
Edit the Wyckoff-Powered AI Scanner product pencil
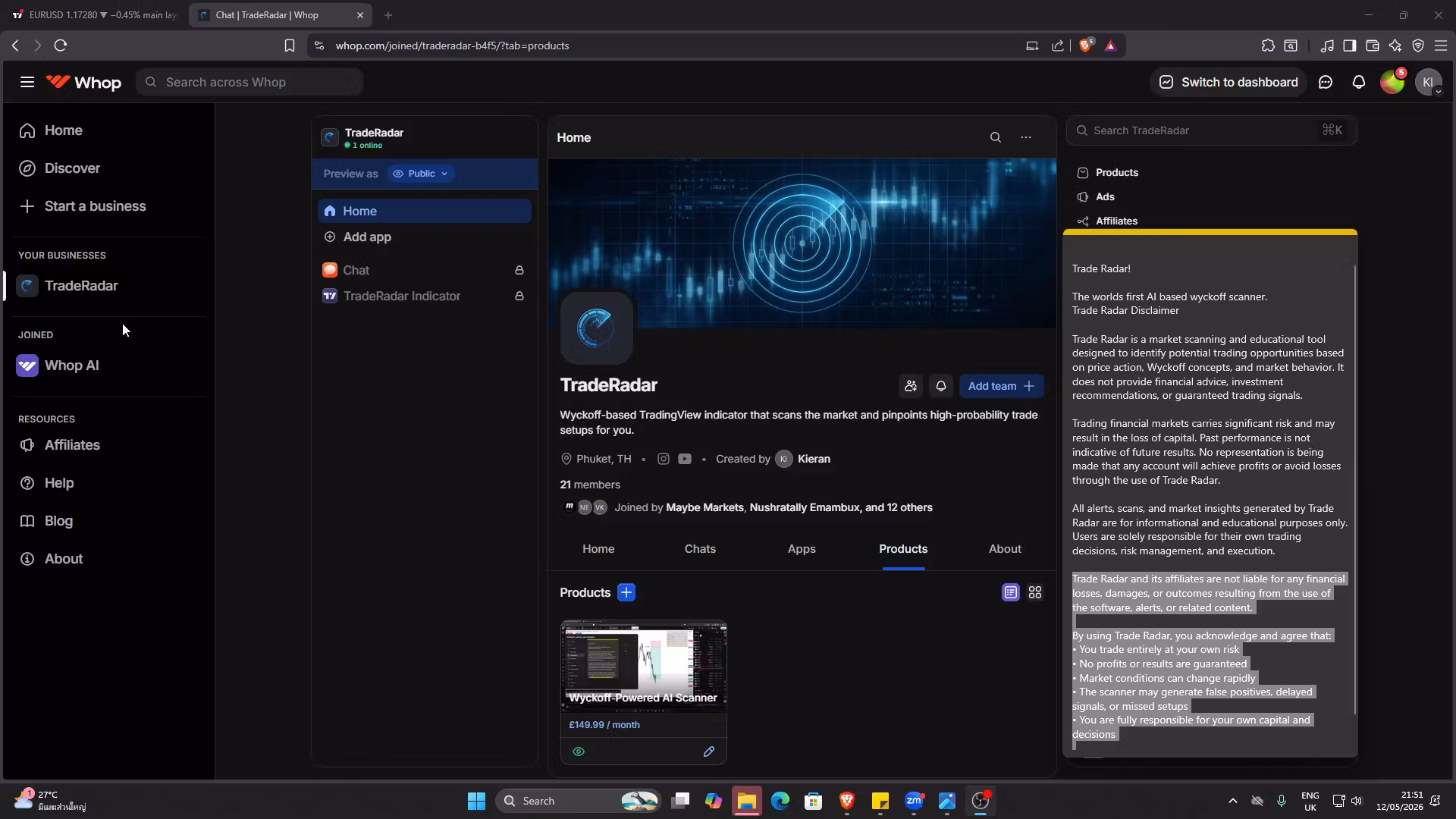[709, 752]
